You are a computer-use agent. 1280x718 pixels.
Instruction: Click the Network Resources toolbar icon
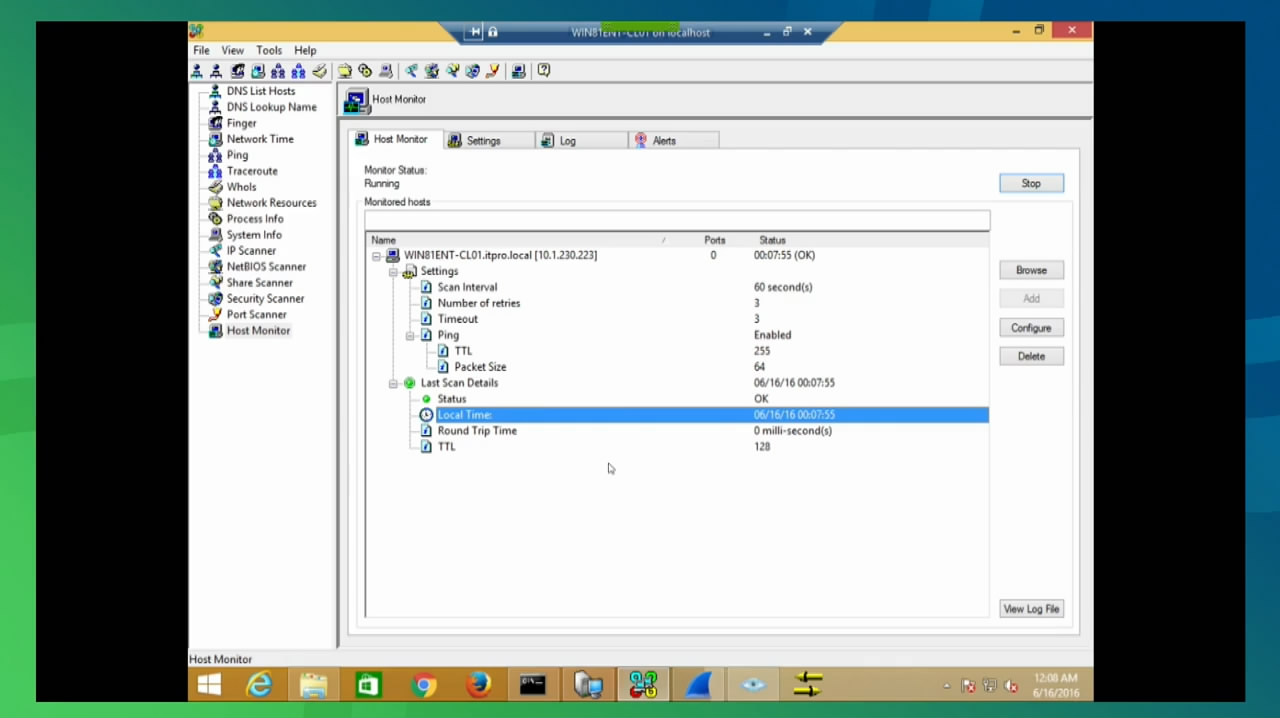coord(345,71)
